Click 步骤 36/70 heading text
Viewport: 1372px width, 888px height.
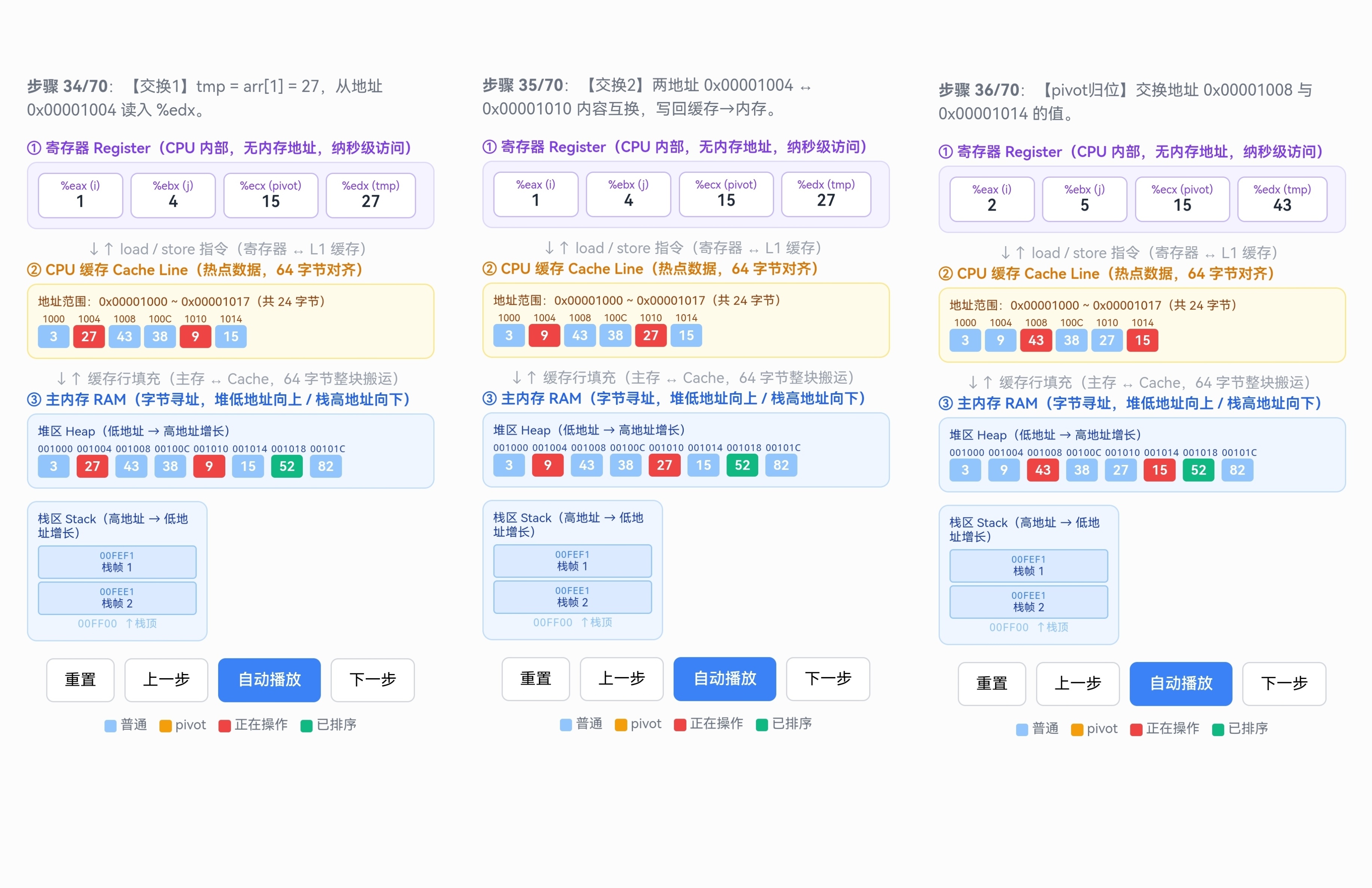979,90
